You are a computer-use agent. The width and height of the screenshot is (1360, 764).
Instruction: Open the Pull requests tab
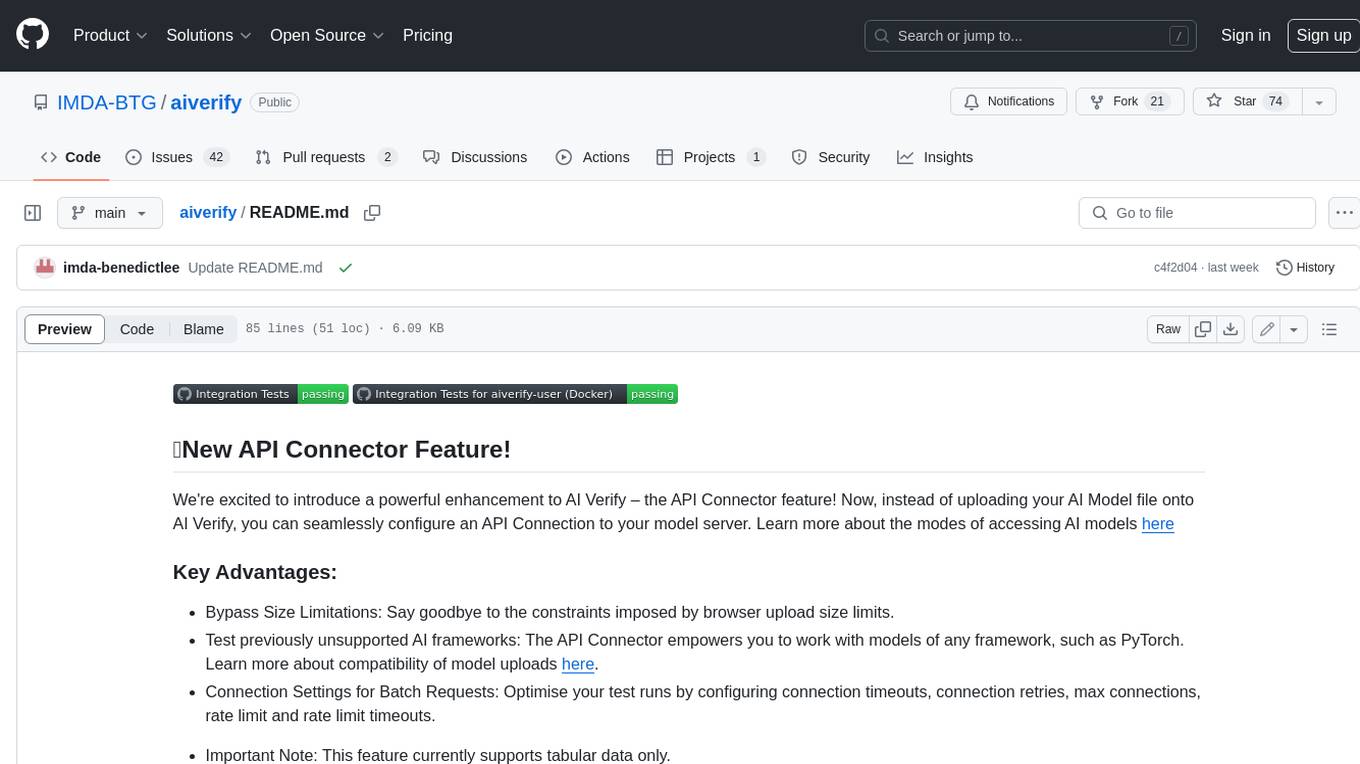pyautogui.click(x=326, y=157)
